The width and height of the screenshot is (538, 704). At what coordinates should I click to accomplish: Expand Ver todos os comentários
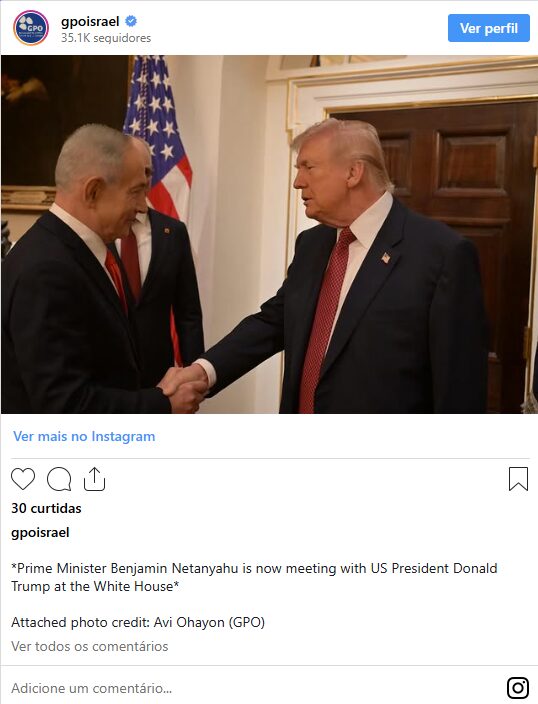[90, 647]
